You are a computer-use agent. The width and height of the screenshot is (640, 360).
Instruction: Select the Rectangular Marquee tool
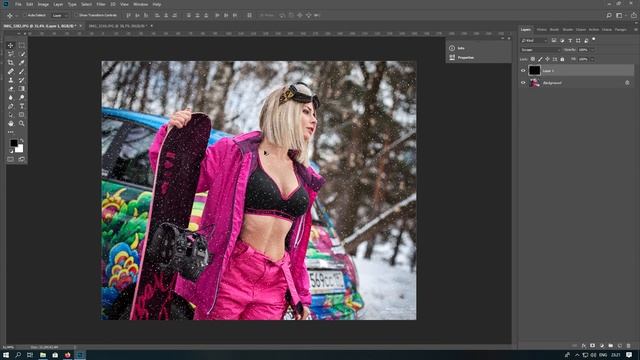click(22, 45)
